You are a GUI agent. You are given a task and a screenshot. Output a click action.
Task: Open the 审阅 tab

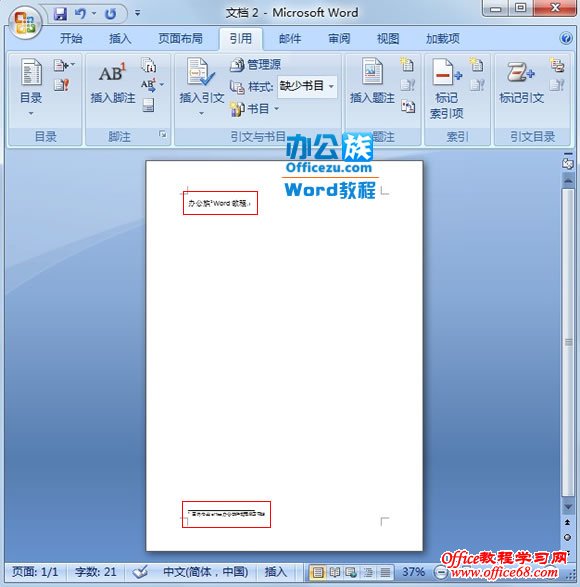[x=339, y=39]
